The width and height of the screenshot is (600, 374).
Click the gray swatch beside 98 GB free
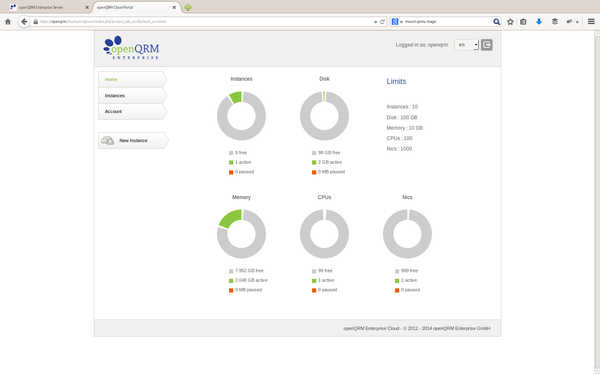coord(314,153)
